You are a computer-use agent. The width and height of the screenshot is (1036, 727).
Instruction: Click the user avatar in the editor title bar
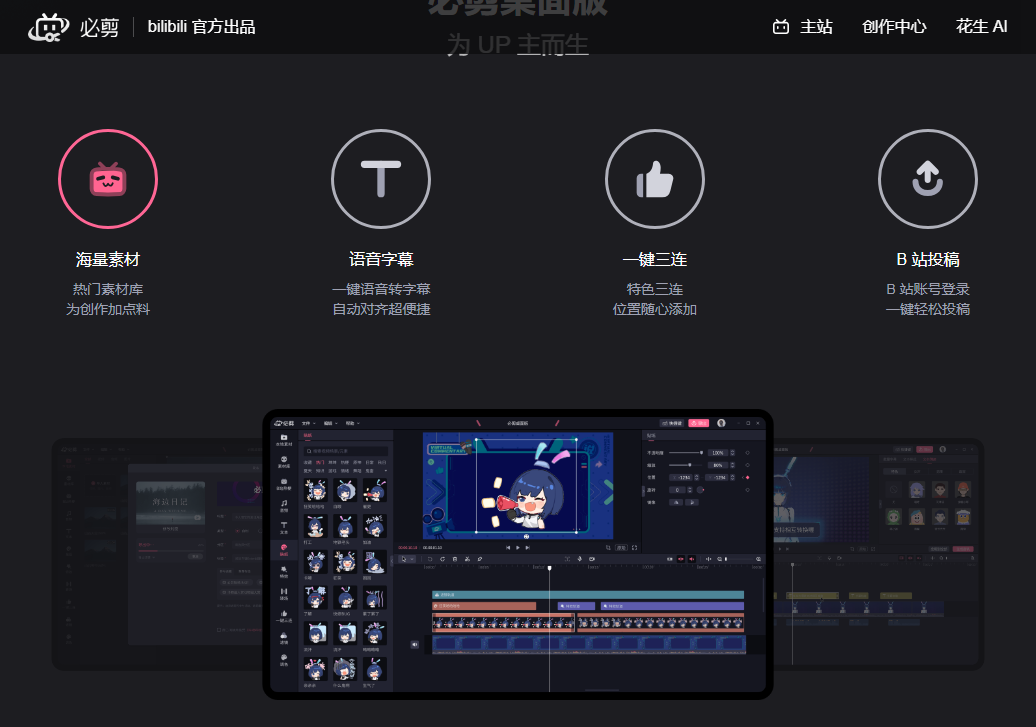coord(722,423)
